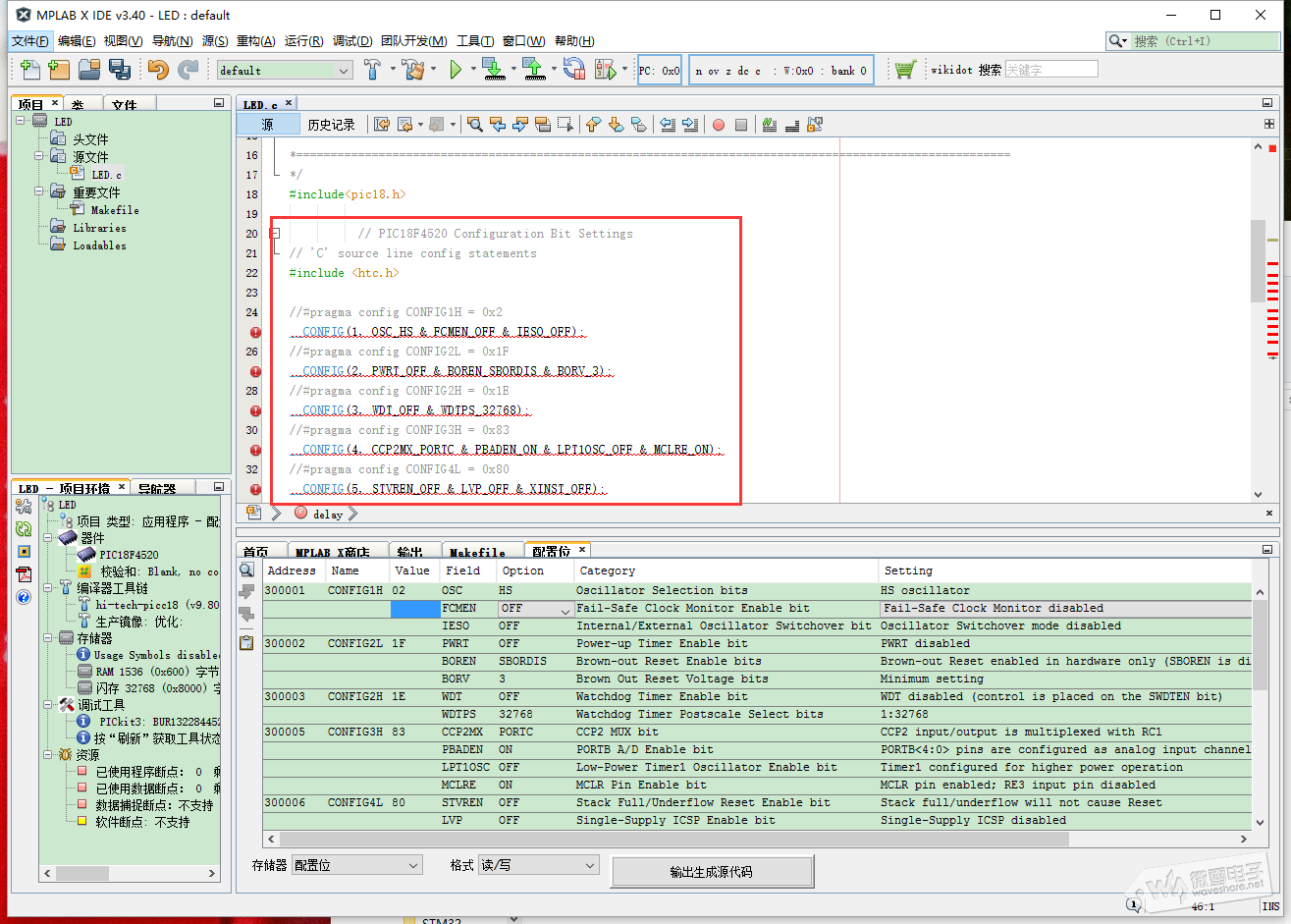Open an existing project via the folder icon
Viewport: 1291px width, 924px height.
[x=89, y=70]
